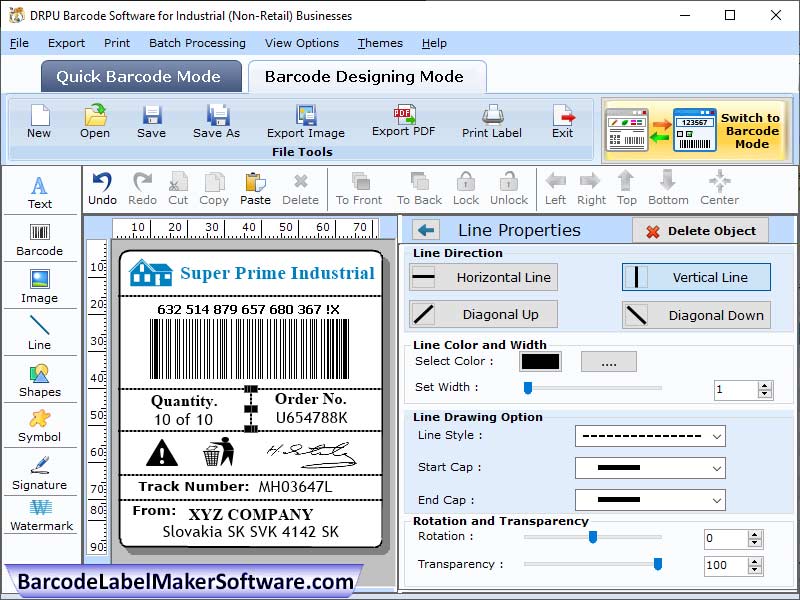Select the Shapes tool in the sidebar
Screen dimensions: 800x600
click(x=40, y=381)
